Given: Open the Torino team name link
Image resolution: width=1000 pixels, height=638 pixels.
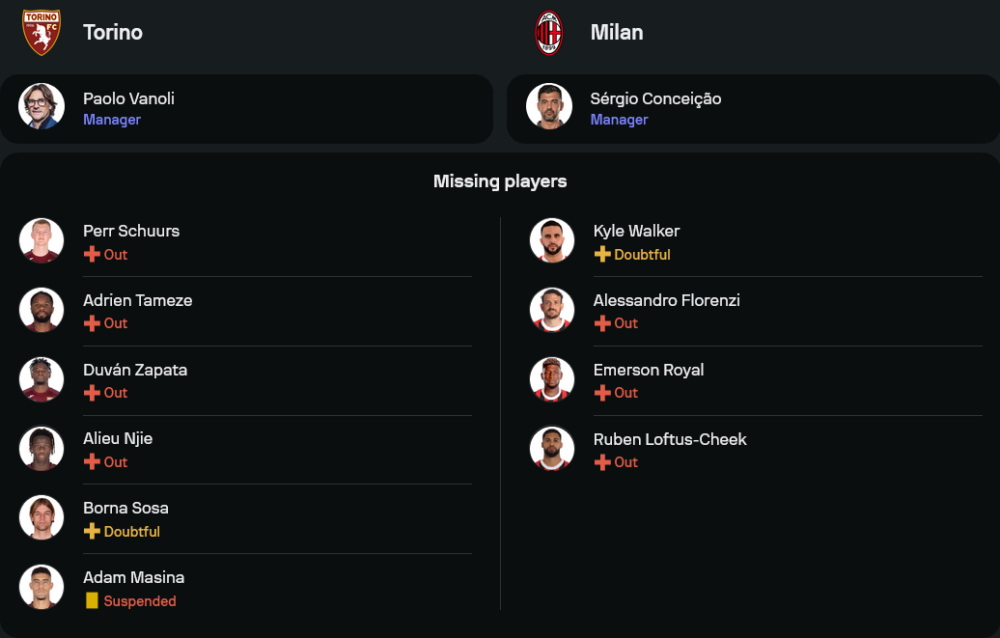Looking at the screenshot, I should click(x=113, y=32).
